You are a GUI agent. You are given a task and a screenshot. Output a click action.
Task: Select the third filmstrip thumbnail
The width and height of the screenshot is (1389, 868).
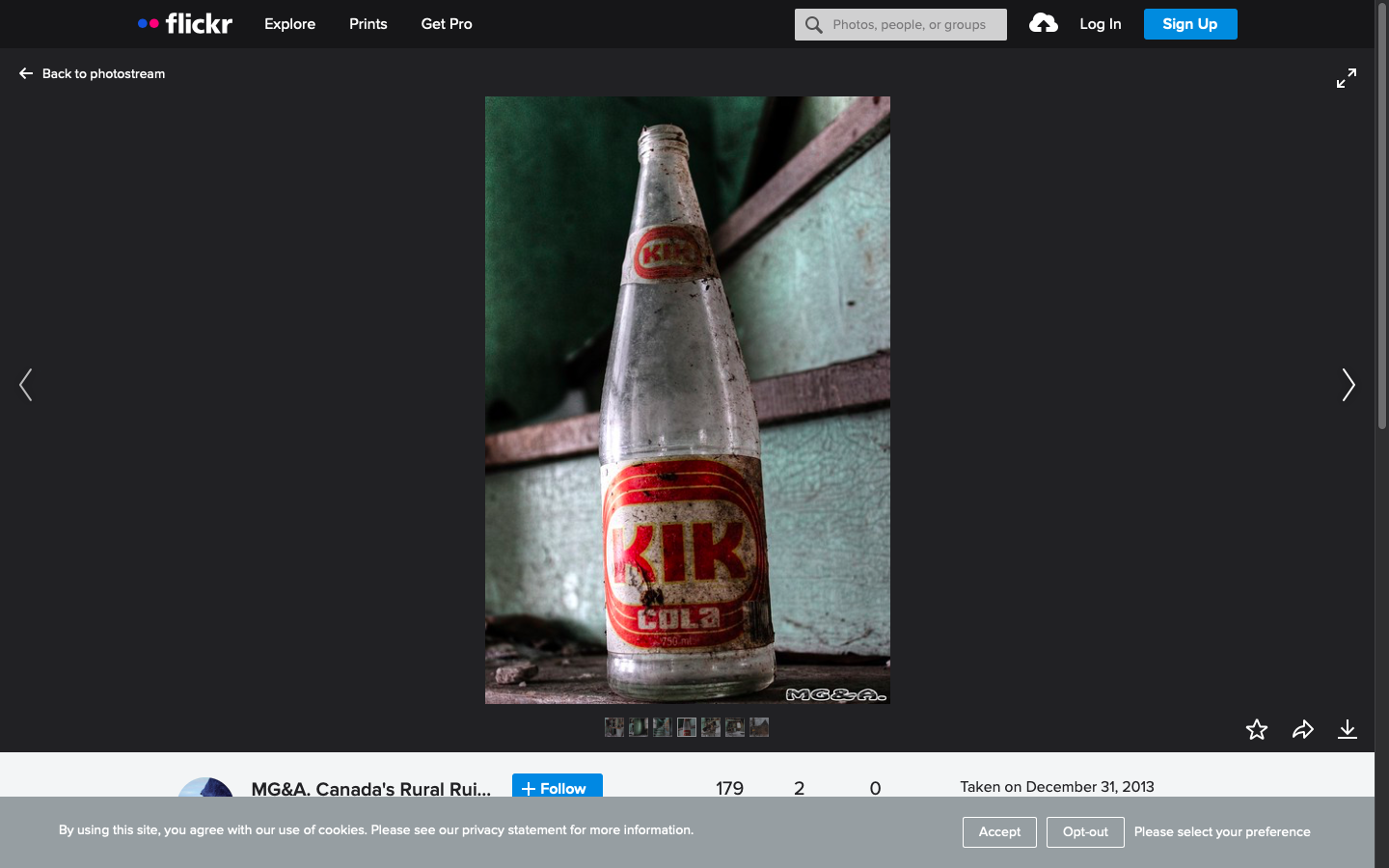pyautogui.click(x=663, y=727)
